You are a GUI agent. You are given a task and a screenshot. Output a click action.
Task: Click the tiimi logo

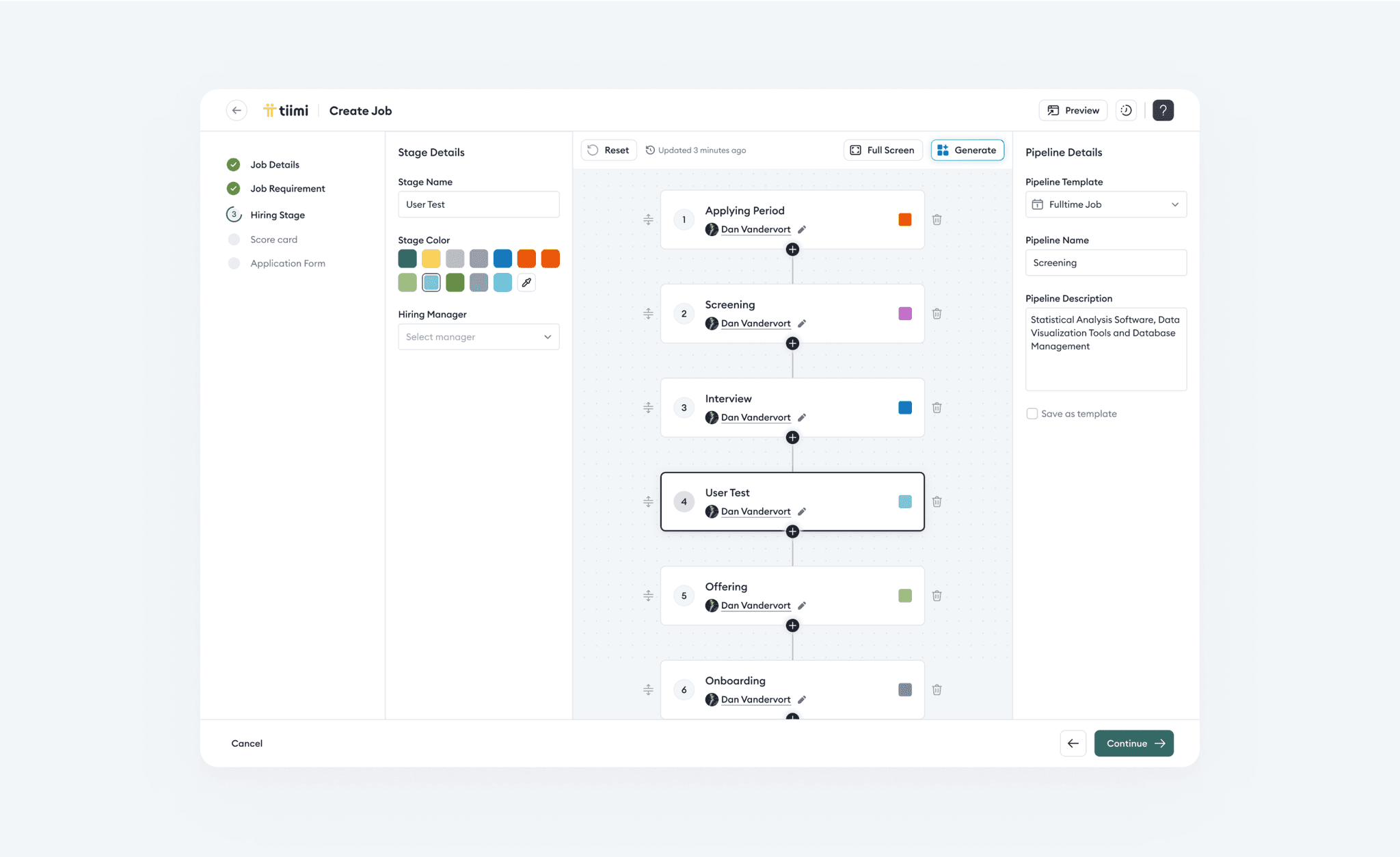(286, 110)
